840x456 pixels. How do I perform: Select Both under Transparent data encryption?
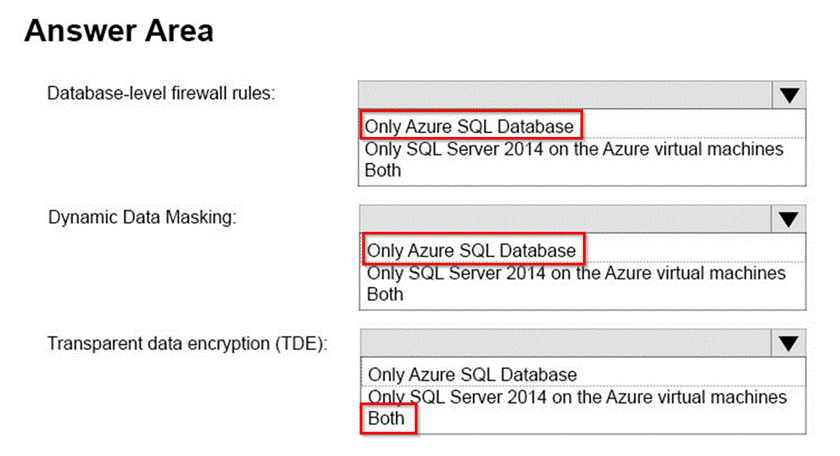point(386,418)
